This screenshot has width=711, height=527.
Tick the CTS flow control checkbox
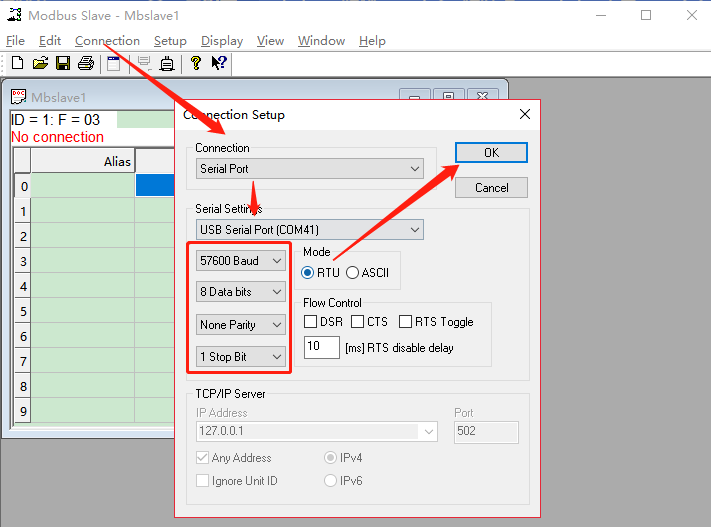pos(358,322)
